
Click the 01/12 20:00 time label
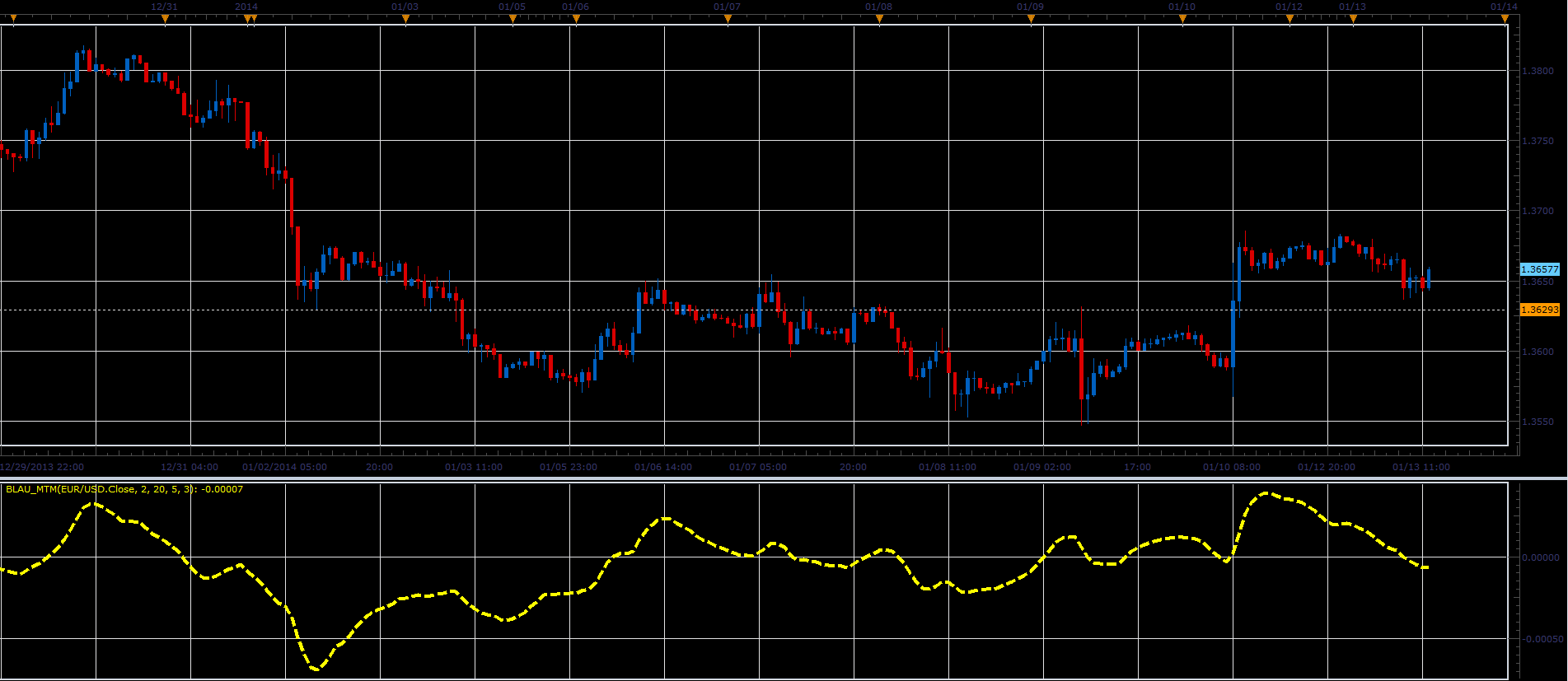coord(1327,467)
